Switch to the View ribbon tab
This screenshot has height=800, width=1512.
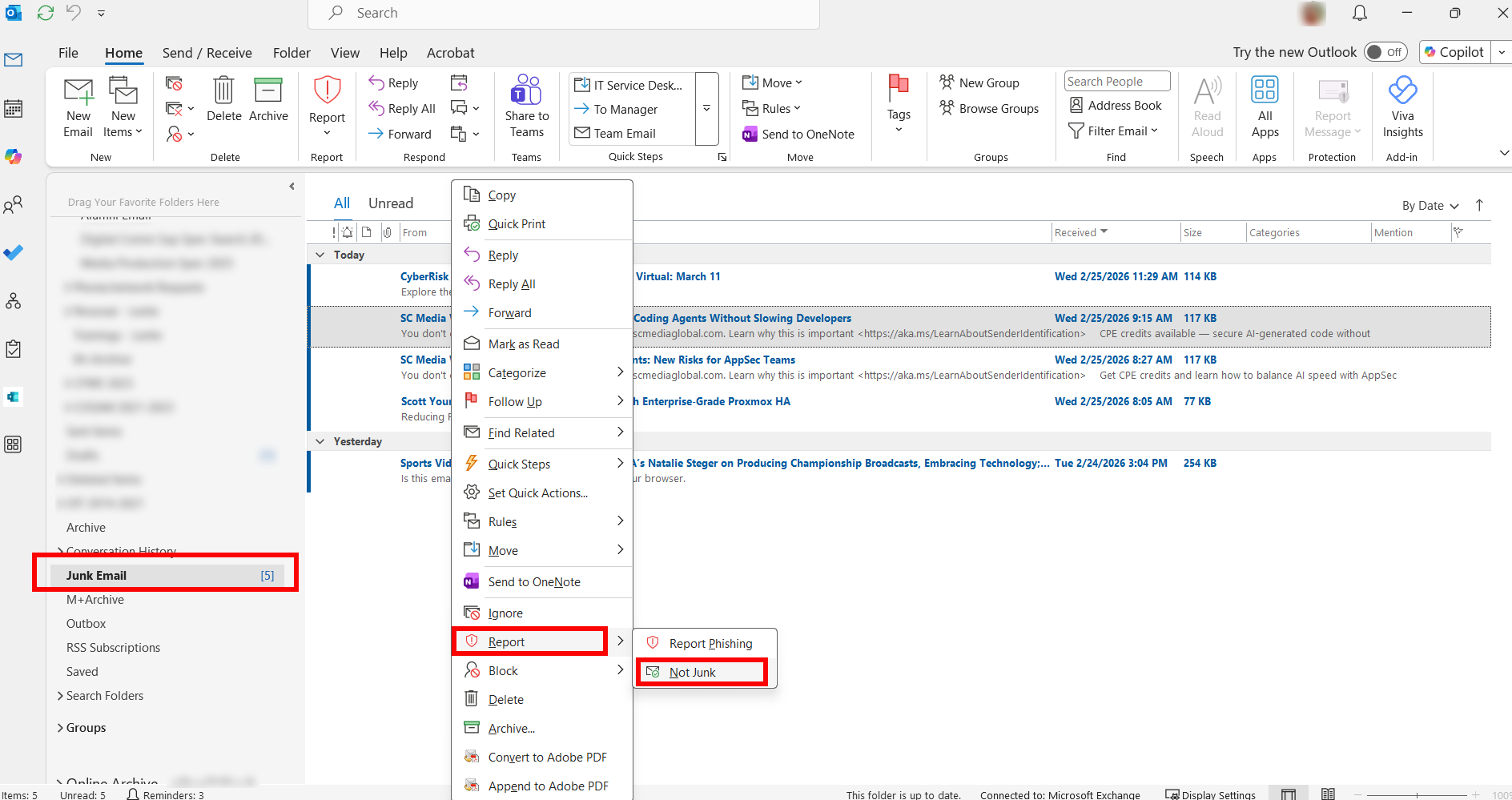click(344, 52)
